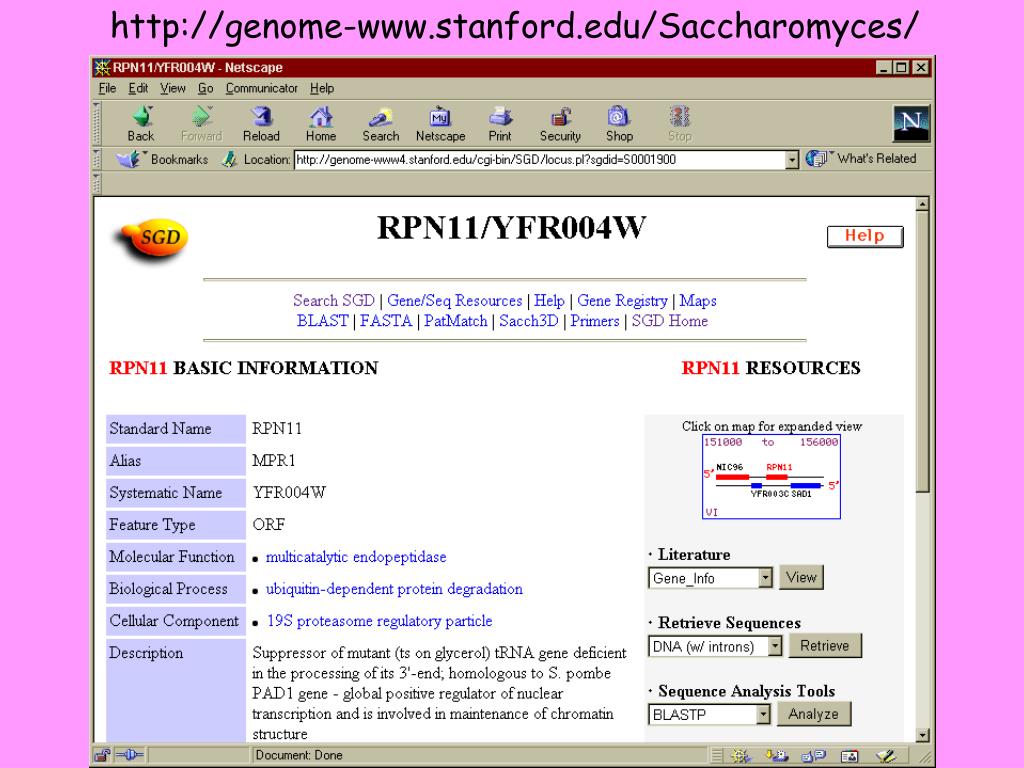Click the Netscape N logo
Viewport: 1024px width, 768px height.
(x=911, y=123)
